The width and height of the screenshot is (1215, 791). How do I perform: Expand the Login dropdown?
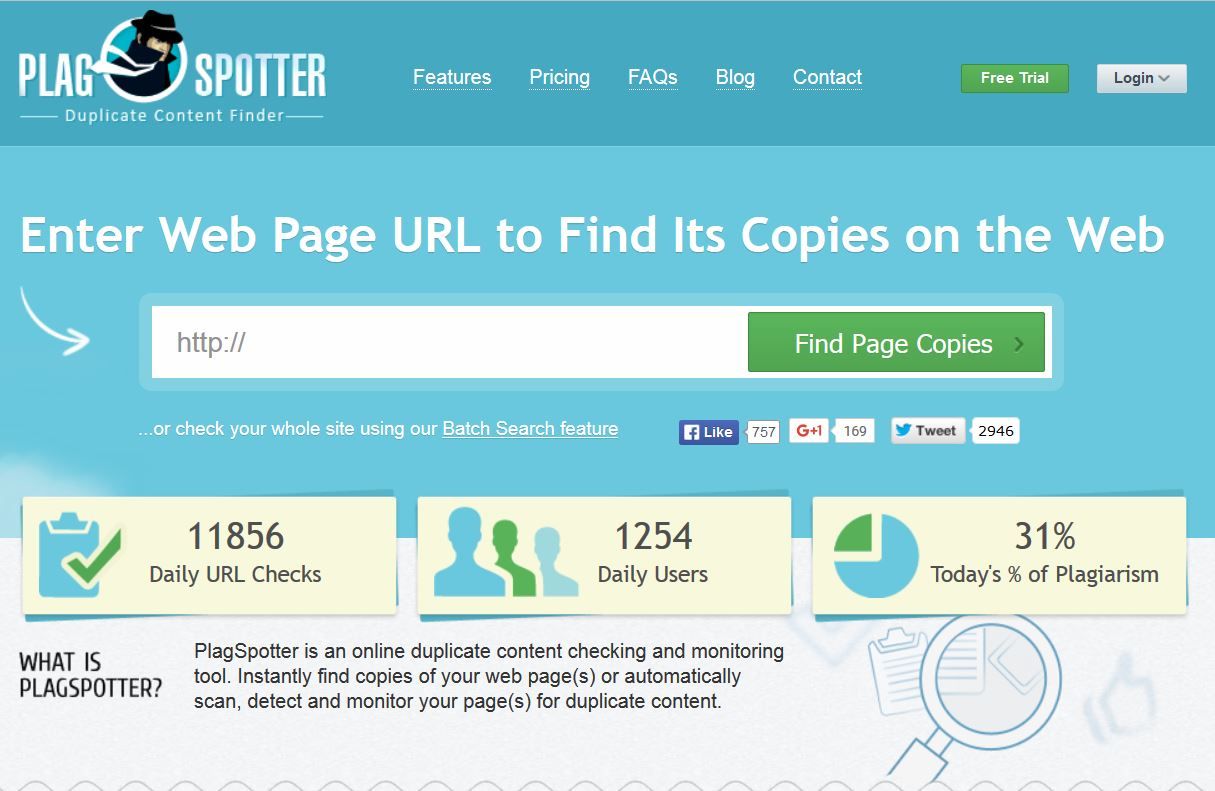pos(1142,78)
